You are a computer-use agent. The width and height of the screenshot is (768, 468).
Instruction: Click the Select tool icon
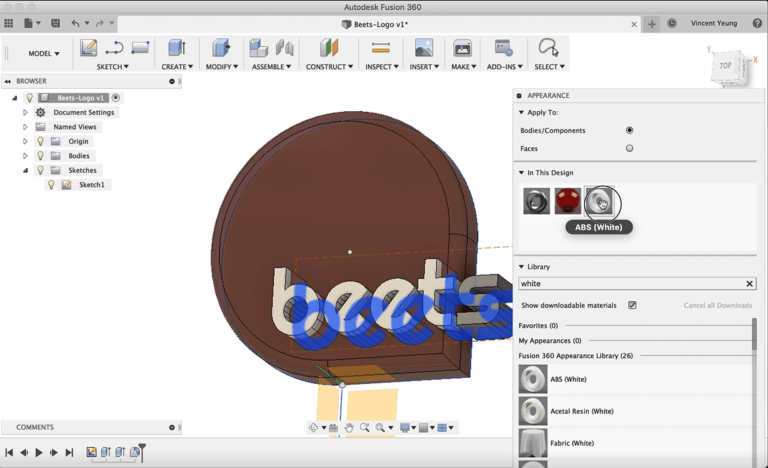point(548,48)
